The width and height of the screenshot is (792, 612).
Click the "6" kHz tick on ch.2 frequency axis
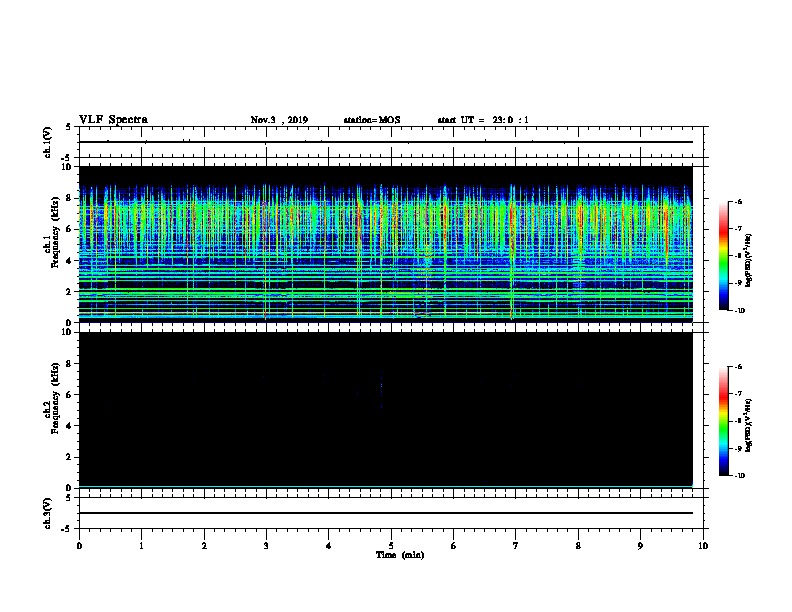point(69,395)
